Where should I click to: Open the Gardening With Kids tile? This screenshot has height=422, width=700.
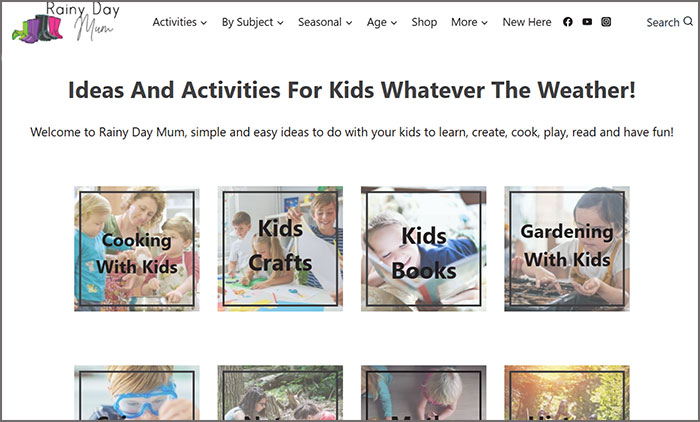566,249
